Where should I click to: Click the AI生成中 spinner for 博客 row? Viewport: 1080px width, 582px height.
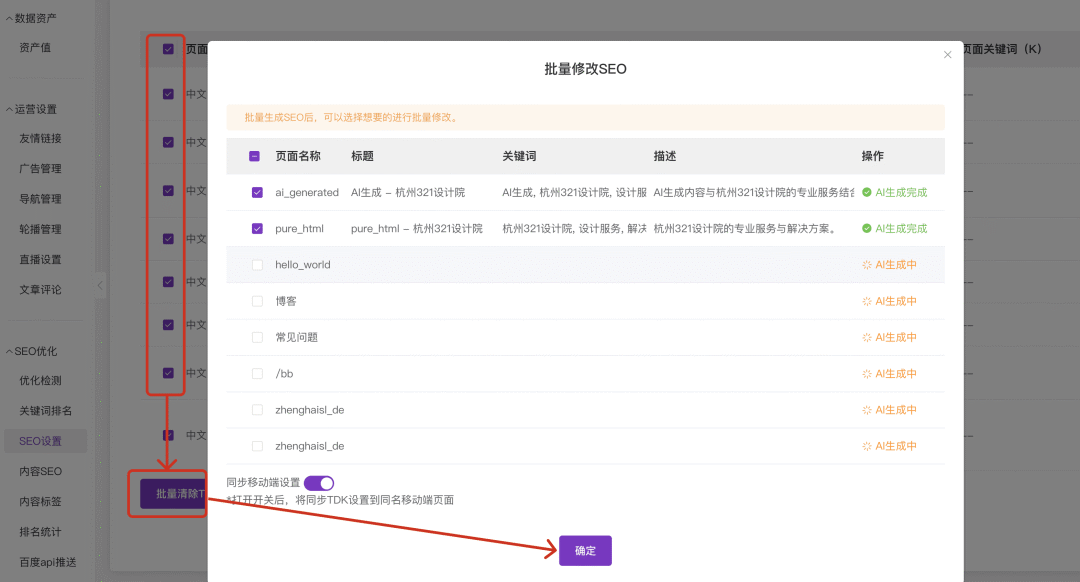866,301
